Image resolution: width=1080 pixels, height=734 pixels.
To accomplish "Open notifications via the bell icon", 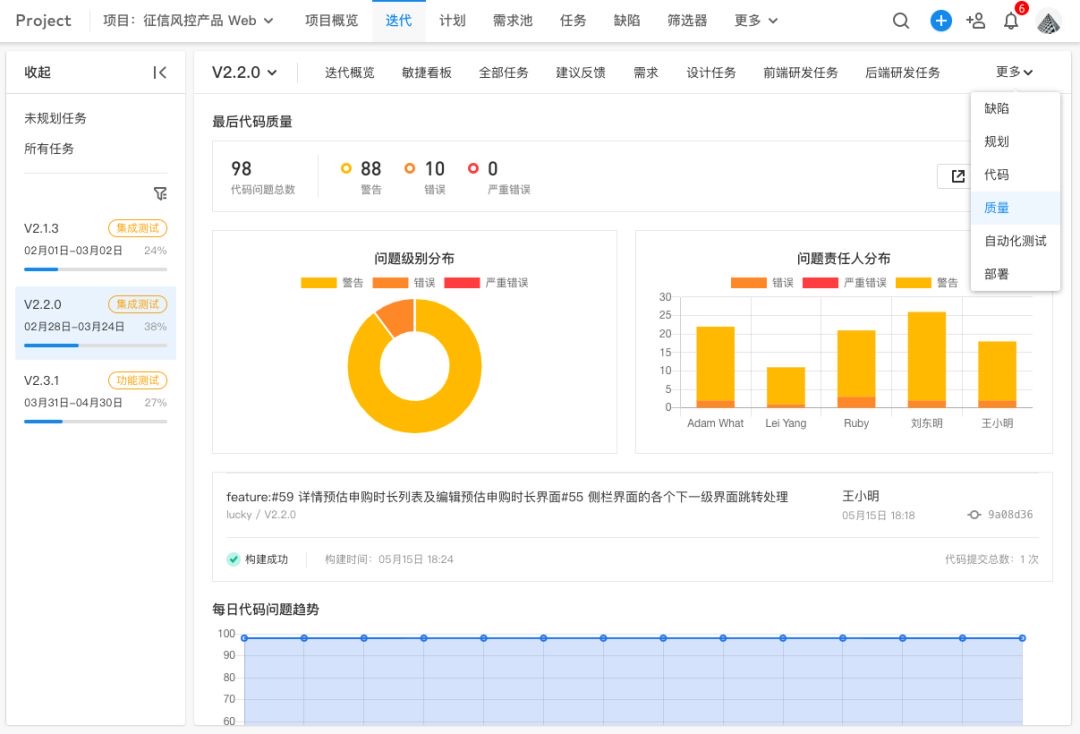I will coord(1011,20).
